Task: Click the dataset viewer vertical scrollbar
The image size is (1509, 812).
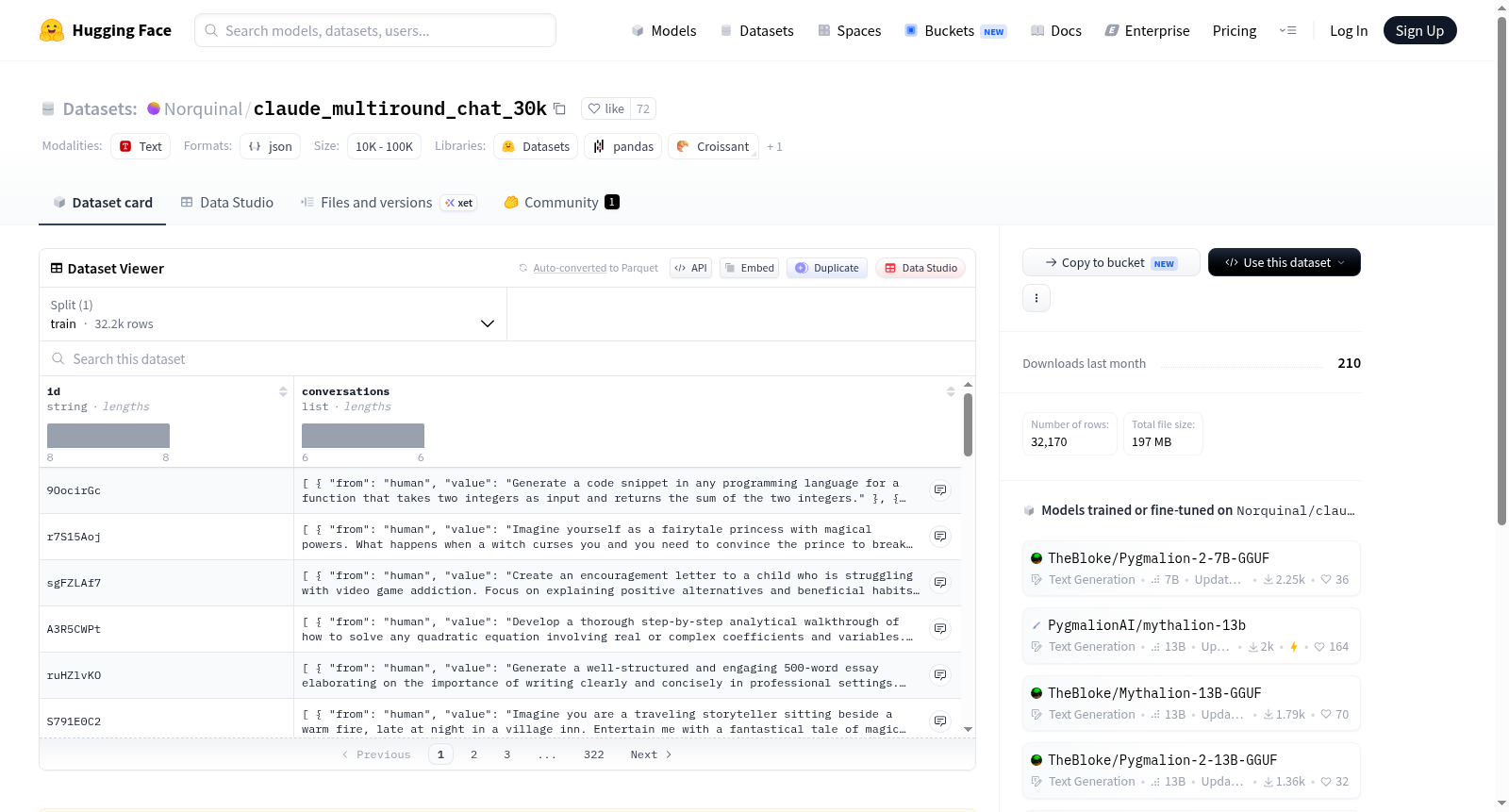Action: tap(968, 424)
